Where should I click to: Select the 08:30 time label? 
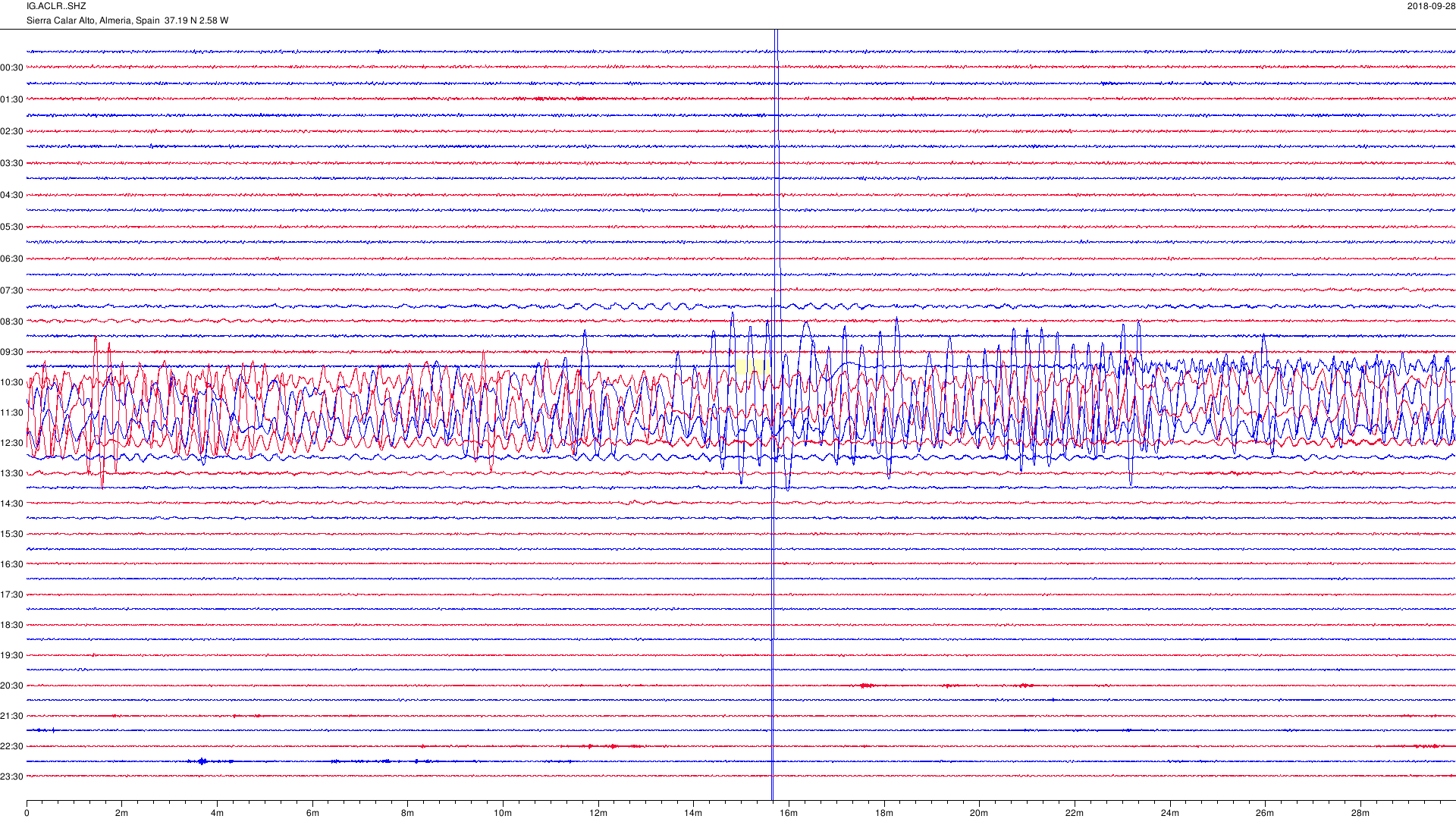[x=11, y=322]
